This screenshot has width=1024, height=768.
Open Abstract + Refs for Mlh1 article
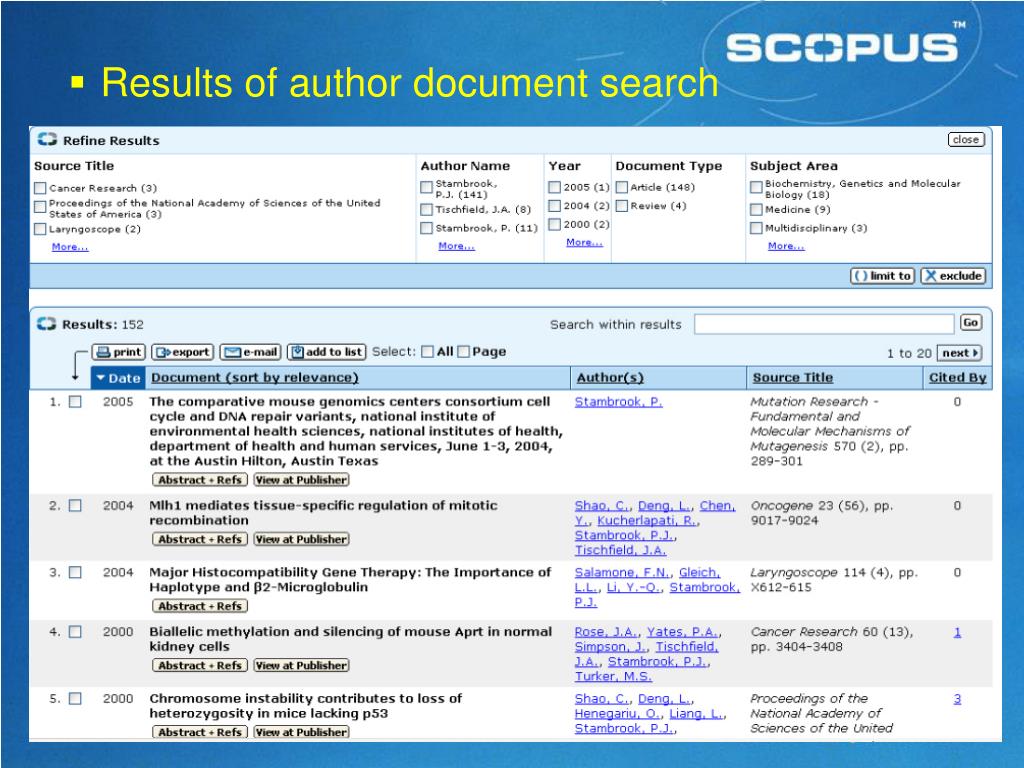200,539
